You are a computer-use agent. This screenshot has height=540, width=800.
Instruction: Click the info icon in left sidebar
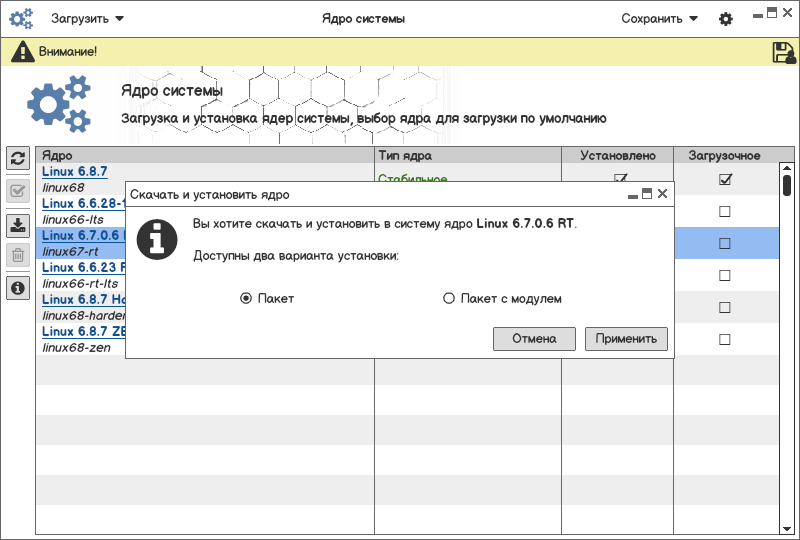coord(17,288)
